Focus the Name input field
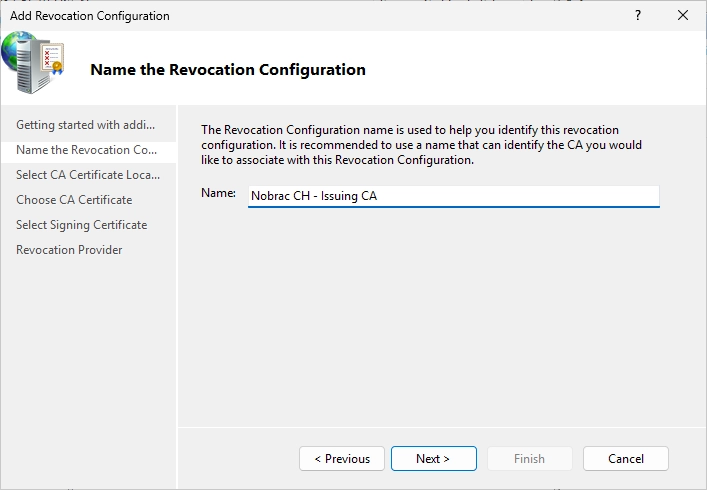 point(454,196)
